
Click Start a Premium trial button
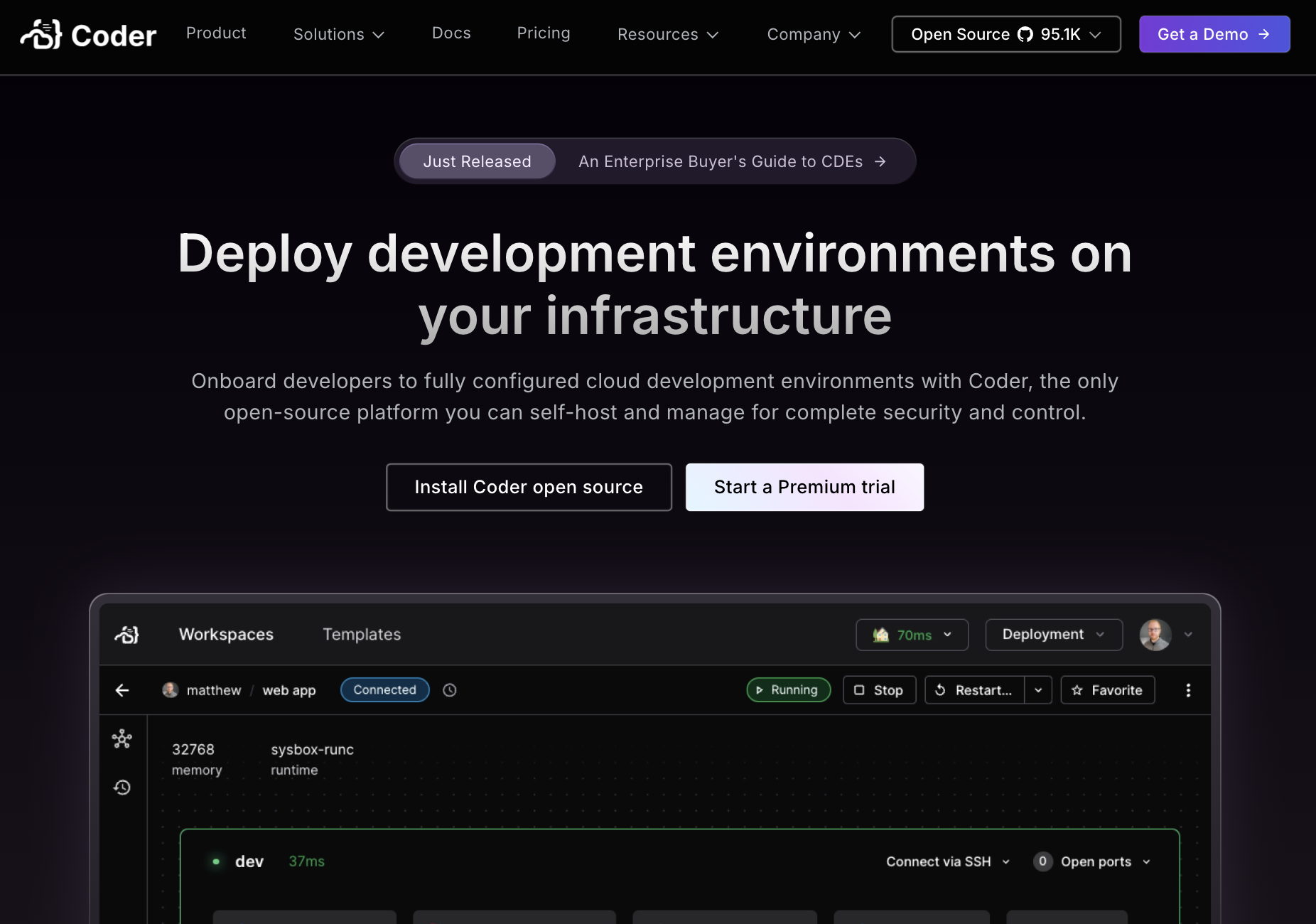pos(804,487)
